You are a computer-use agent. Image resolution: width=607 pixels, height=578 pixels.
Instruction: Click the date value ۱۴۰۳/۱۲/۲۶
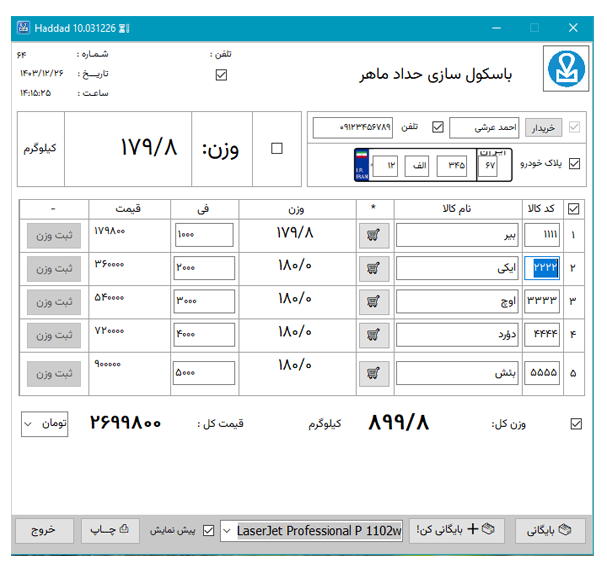42,73
